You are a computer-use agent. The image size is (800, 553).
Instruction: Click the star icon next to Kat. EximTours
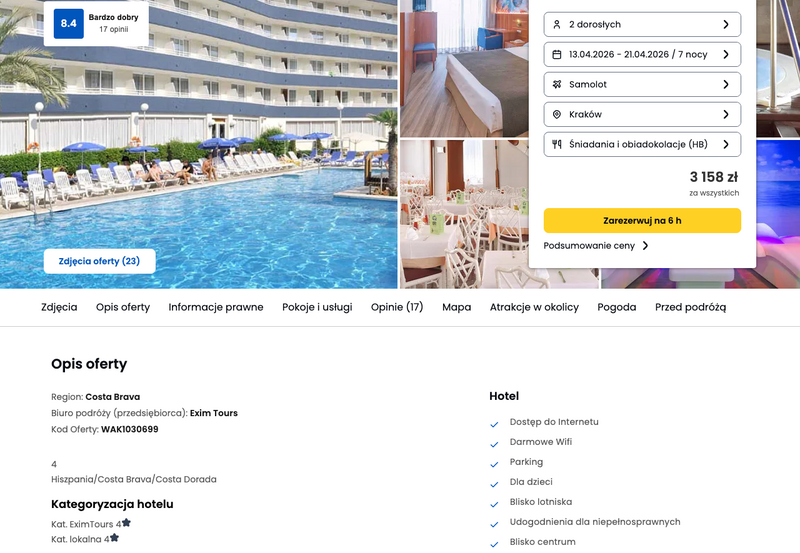coord(126,522)
